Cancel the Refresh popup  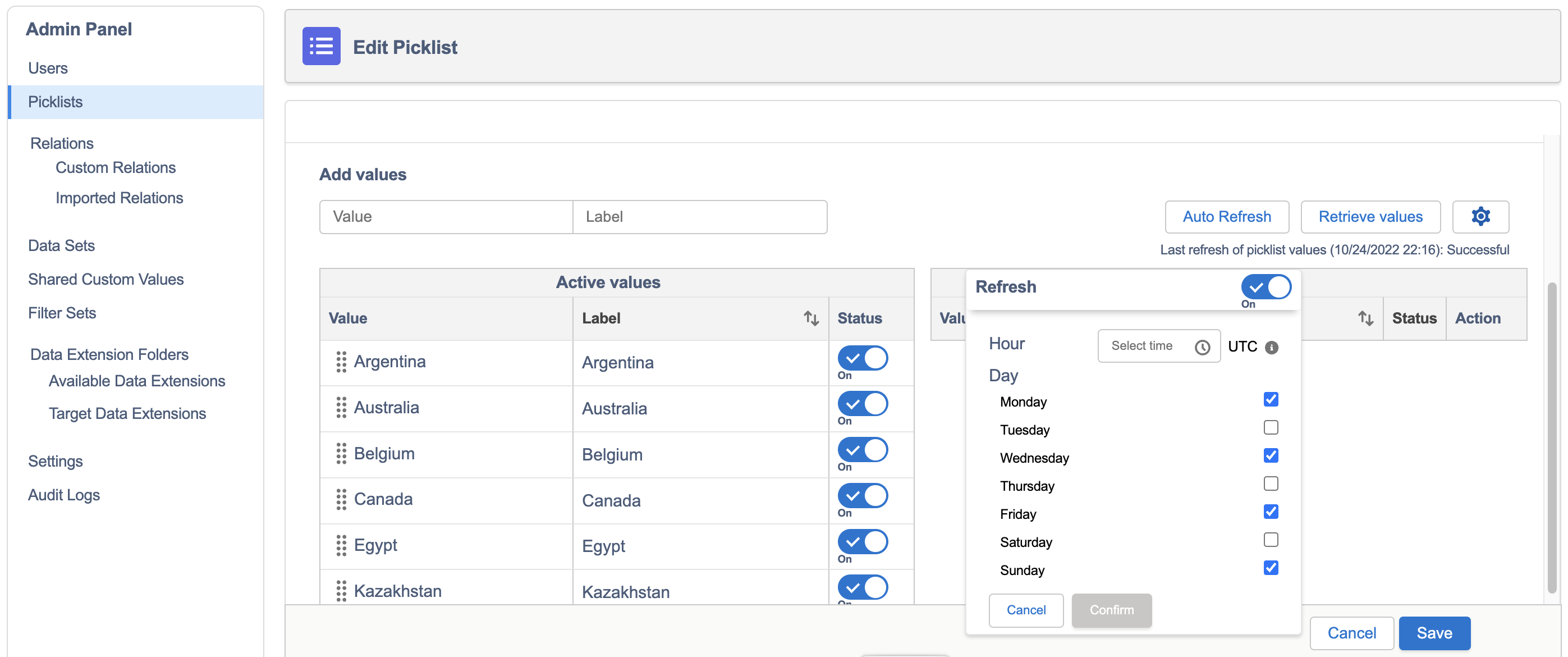(1026, 610)
